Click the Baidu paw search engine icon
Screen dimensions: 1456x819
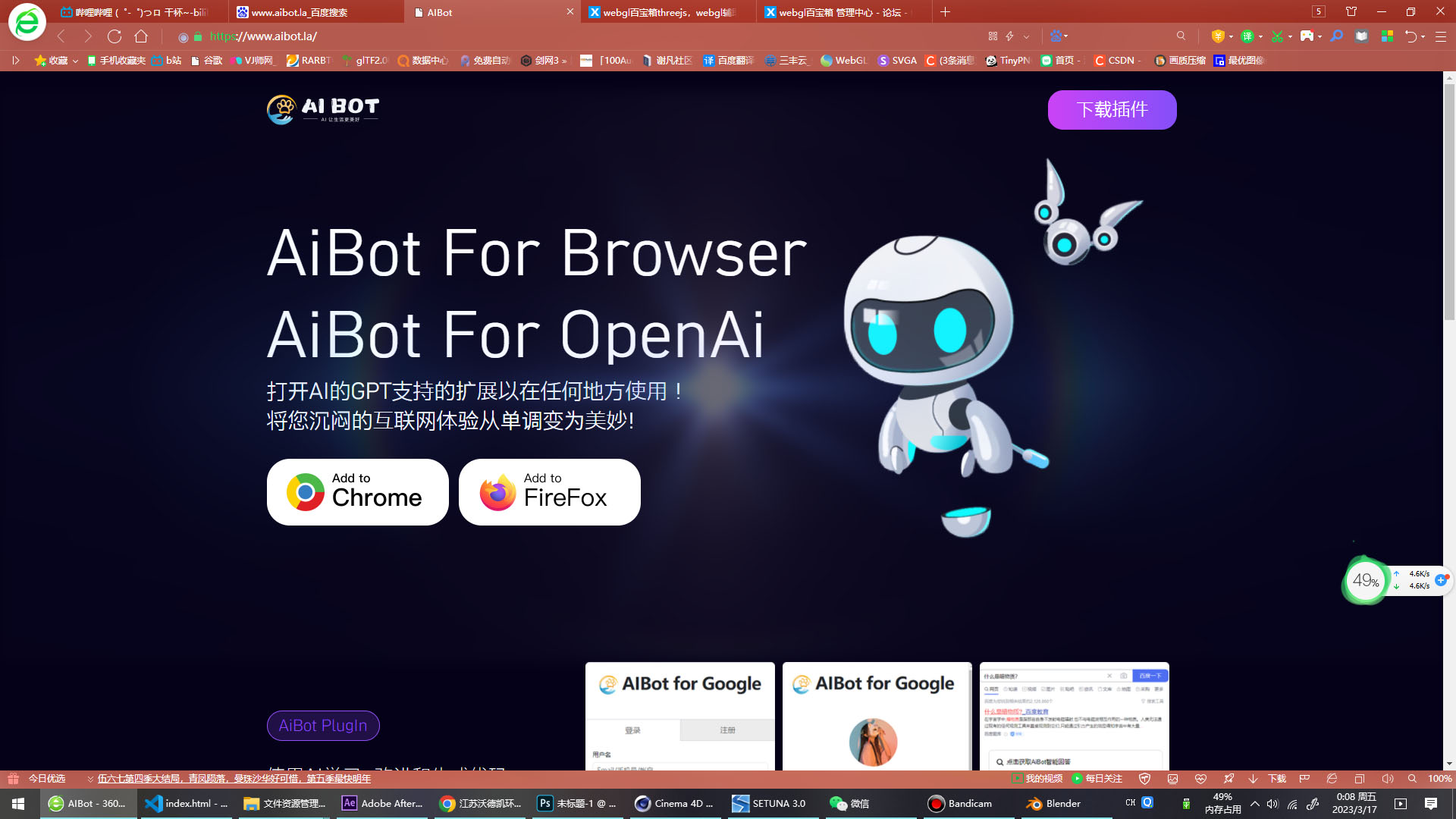pos(1056,36)
